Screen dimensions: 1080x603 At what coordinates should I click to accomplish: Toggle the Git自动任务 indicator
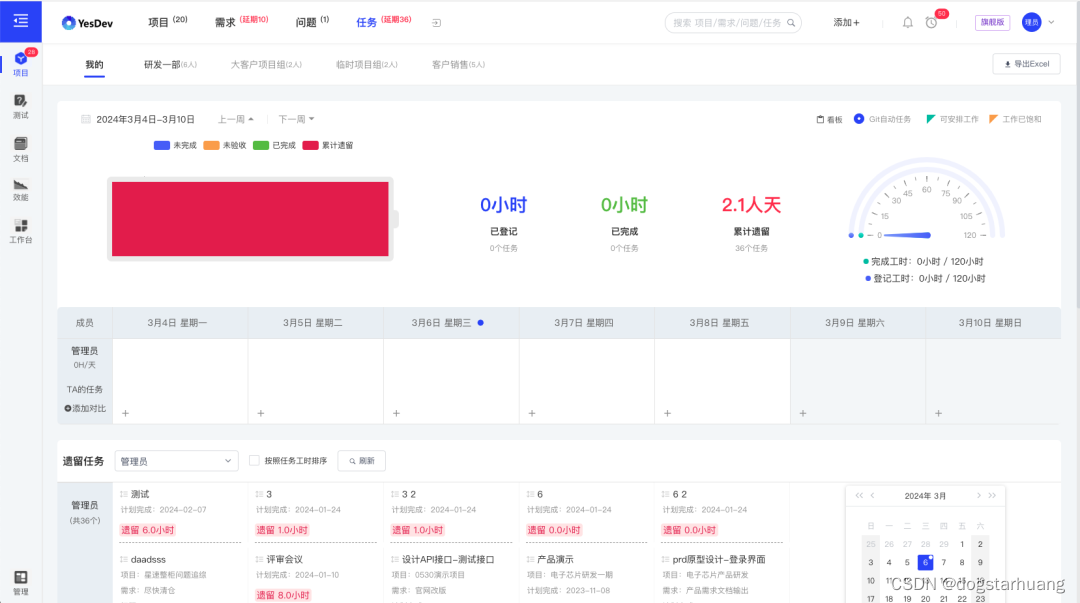(x=882, y=118)
